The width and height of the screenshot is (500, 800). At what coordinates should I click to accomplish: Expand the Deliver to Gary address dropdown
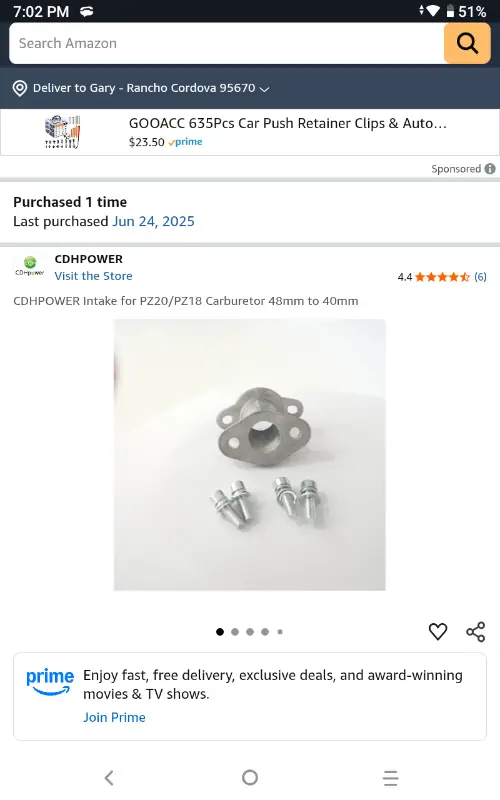[x=264, y=89]
